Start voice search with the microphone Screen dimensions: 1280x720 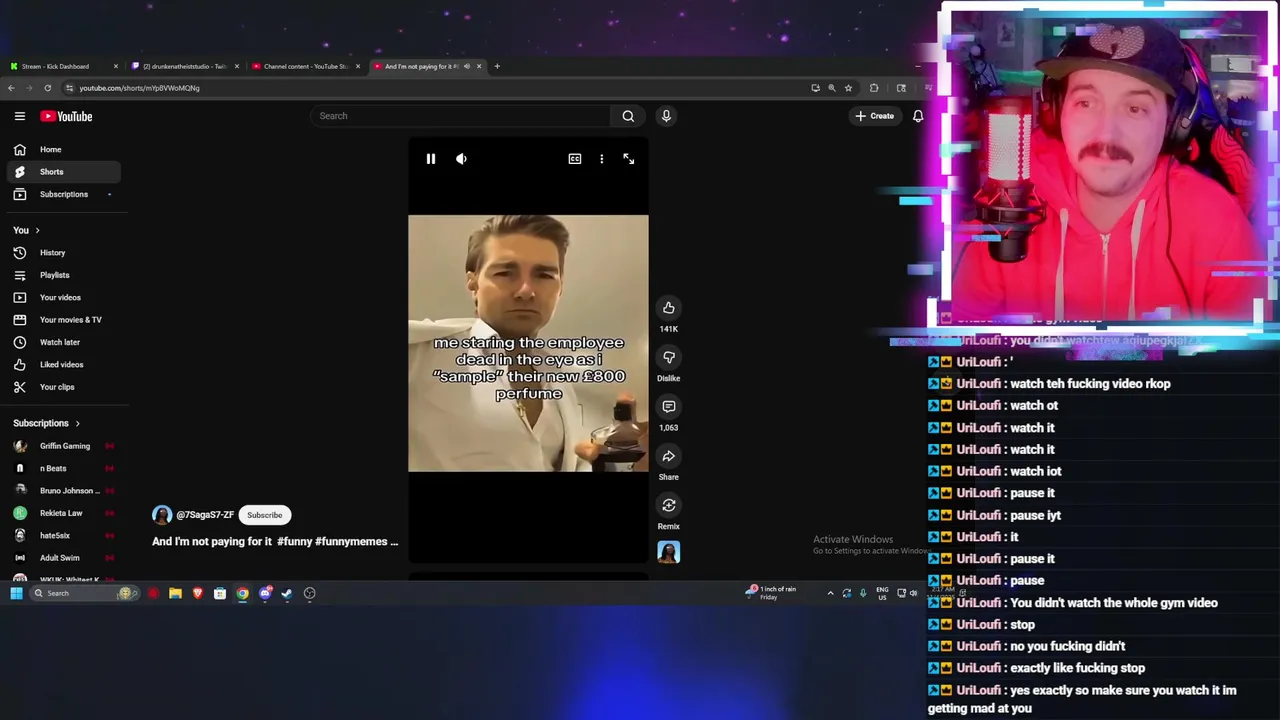tap(666, 116)
